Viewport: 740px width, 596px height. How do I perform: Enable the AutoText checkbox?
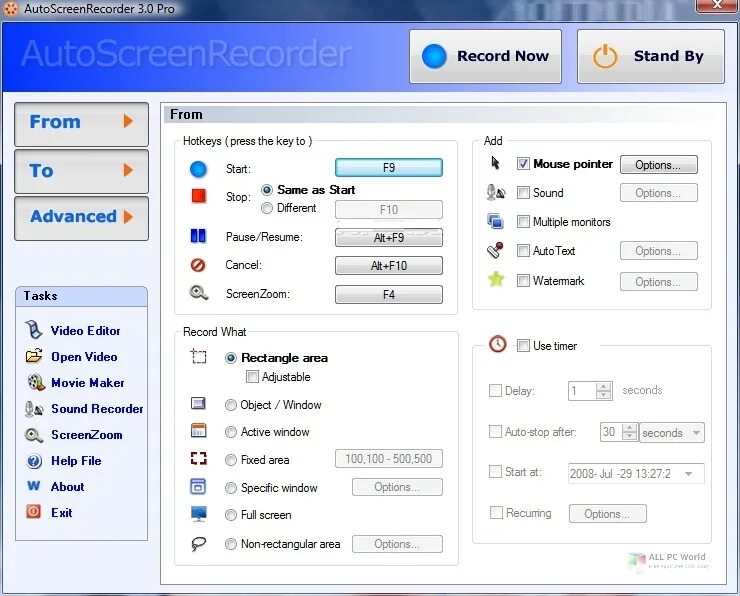pyautogui.click(x=523, y=250)
